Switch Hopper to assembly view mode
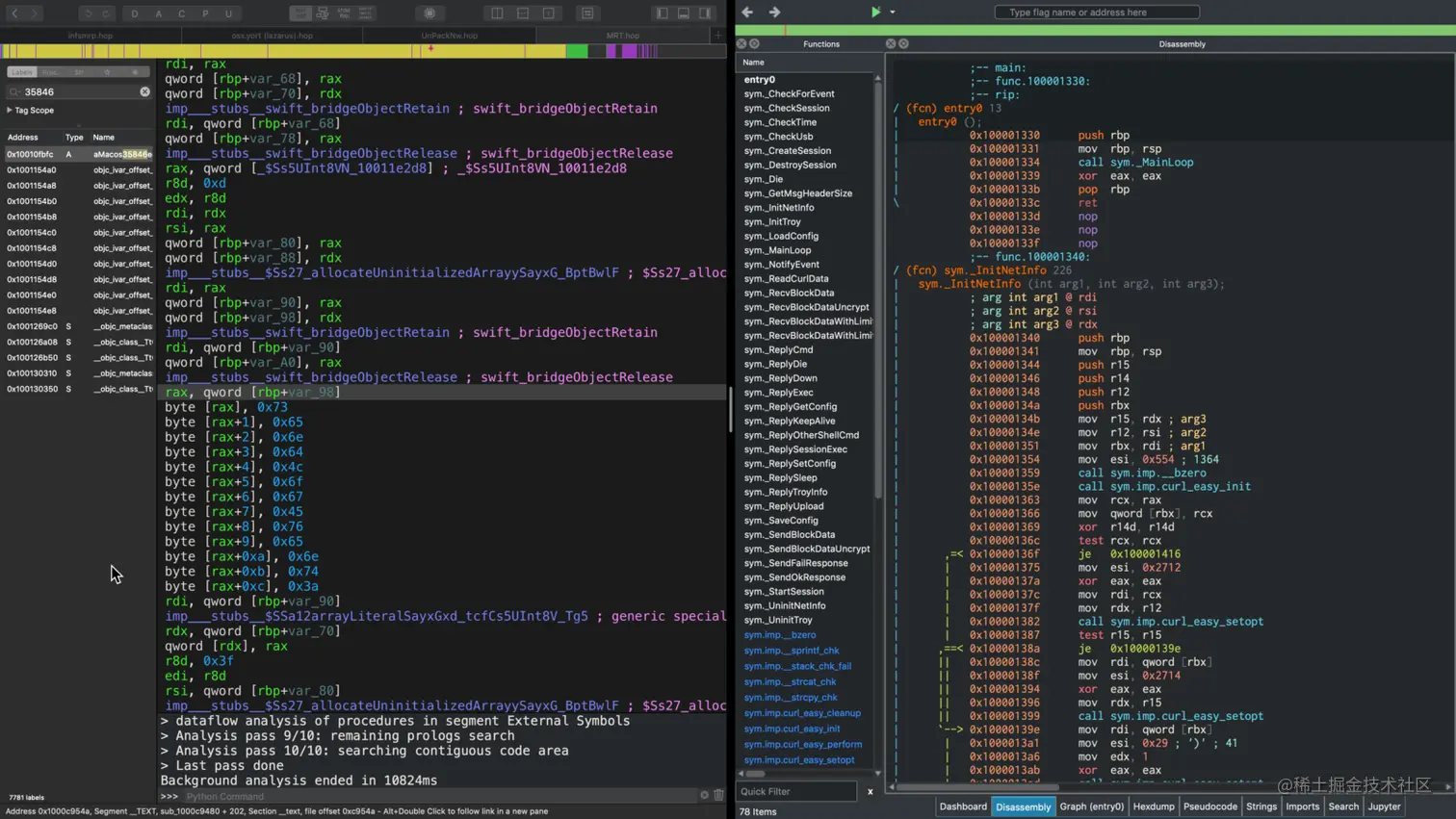The width and height of the screenshot is (1456, 819). point(300,13)
